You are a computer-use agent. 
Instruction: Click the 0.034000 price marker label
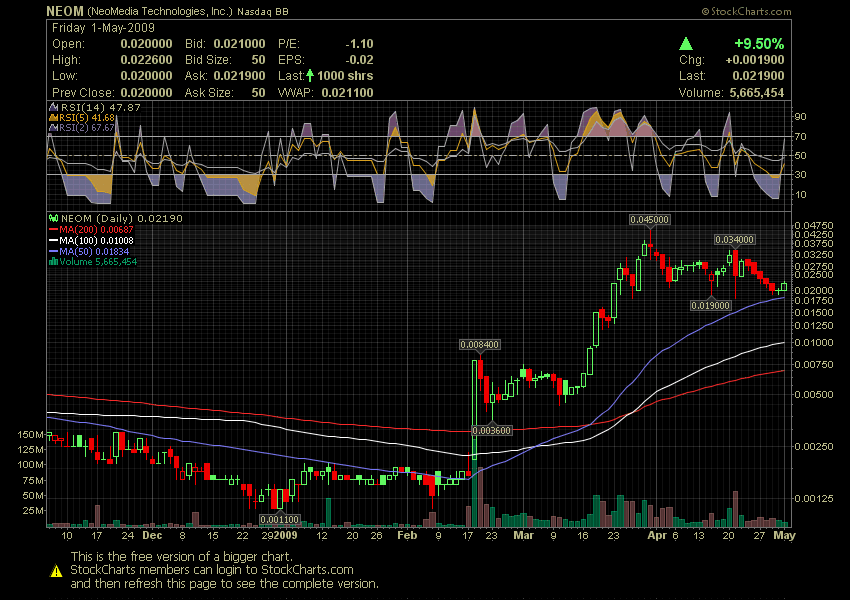(x=735, y=240)
